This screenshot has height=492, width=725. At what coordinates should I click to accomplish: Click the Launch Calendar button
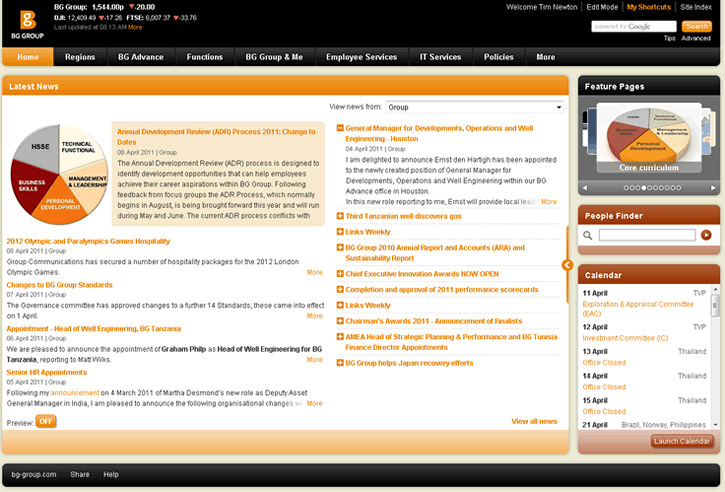(x=682, y=441)
